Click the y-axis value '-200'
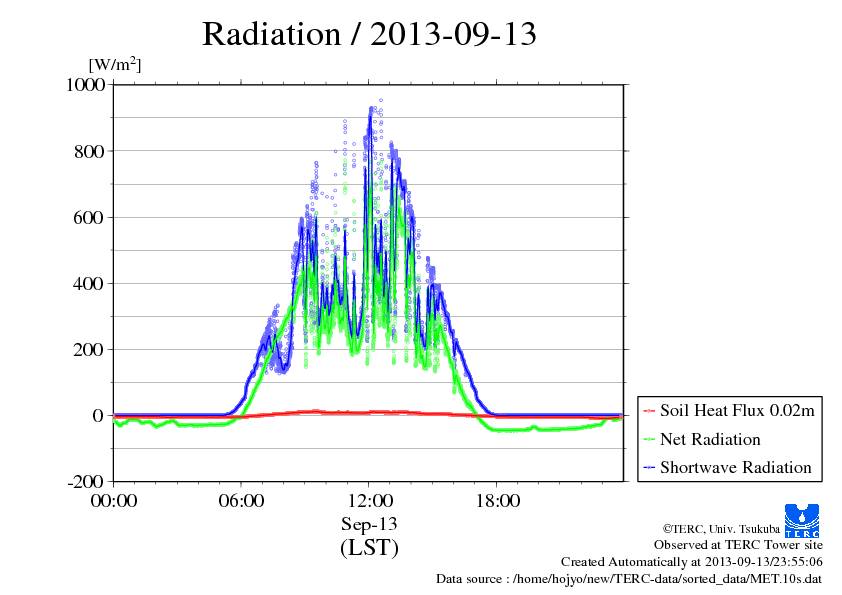 pyautogui.click(x=86, y=482)
